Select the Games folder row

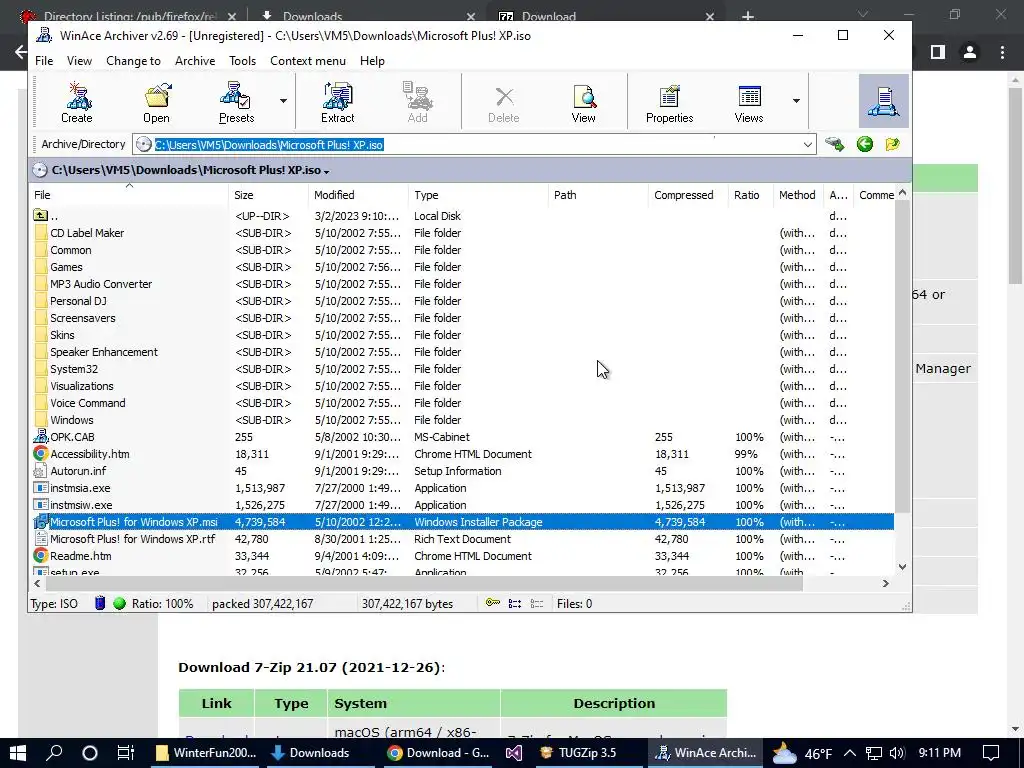pos(462,266)
